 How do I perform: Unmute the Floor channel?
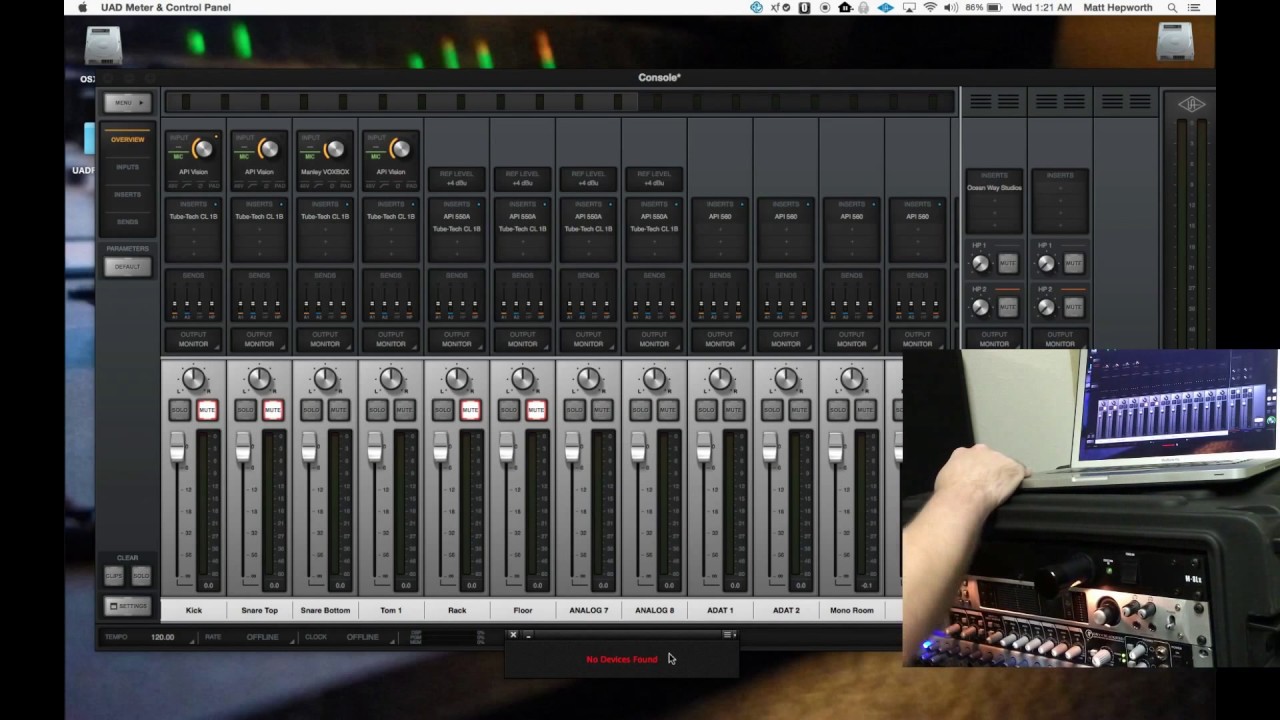pyautogui.click(x=536, y=410)
